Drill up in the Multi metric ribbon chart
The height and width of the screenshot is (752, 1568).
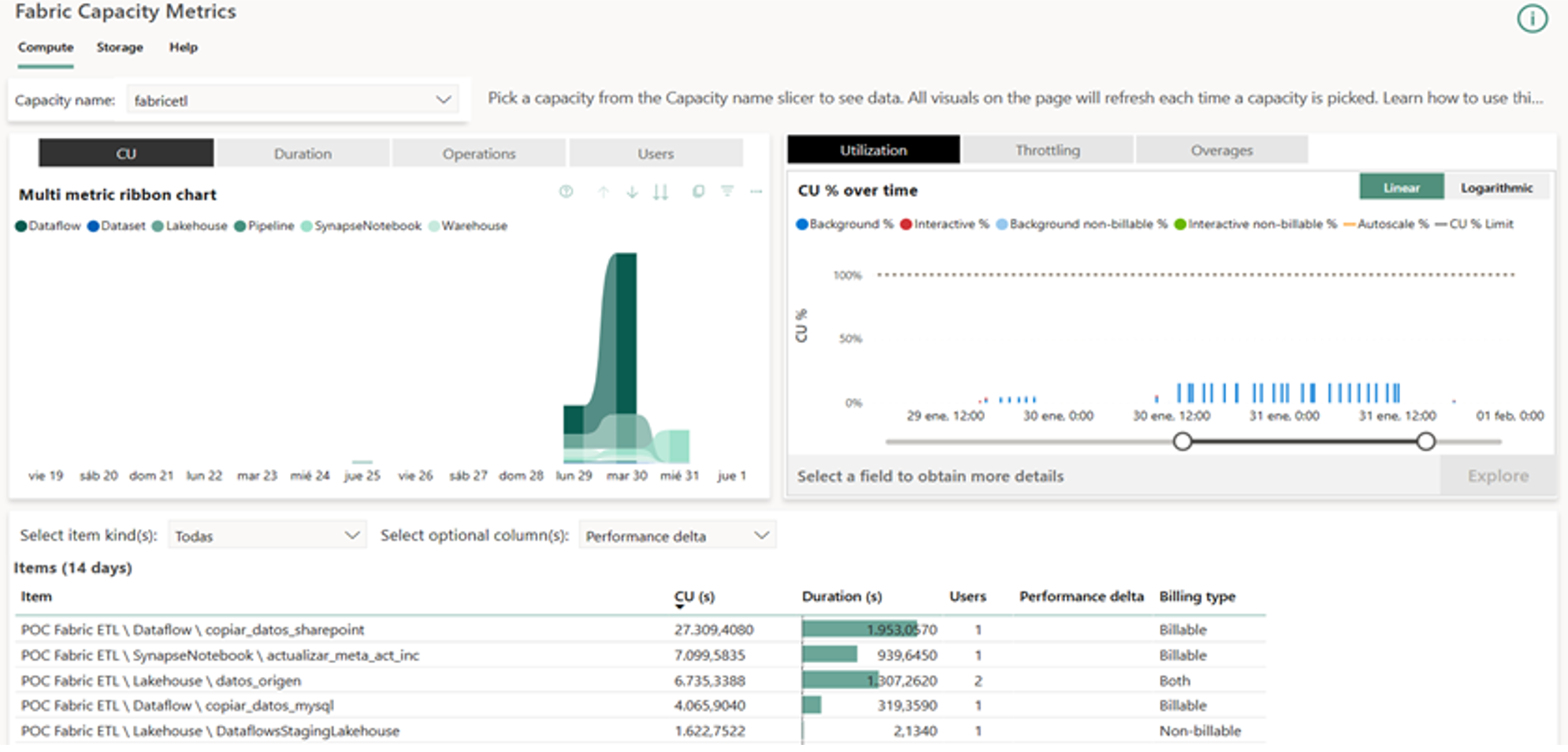(x=604, y=192)
